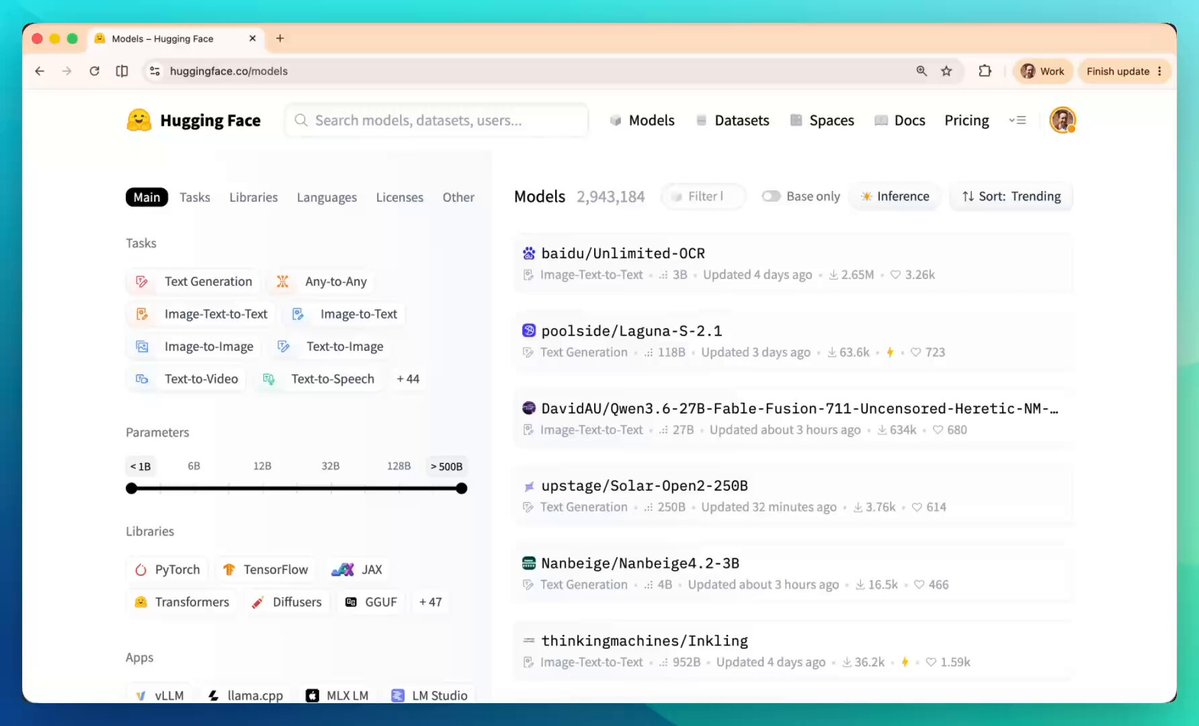Filter by the Transformers library

click(181, 602)
